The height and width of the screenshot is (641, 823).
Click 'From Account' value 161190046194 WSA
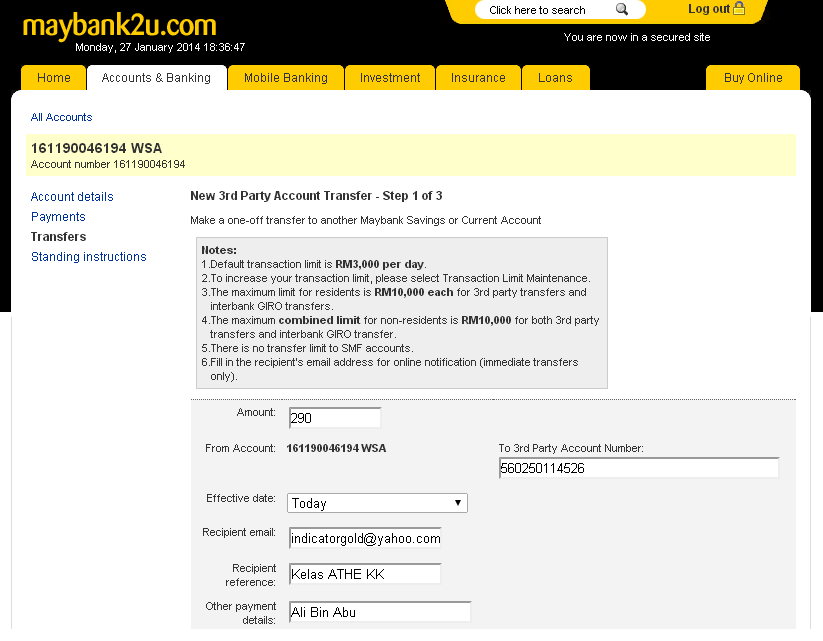click(336, 448)
